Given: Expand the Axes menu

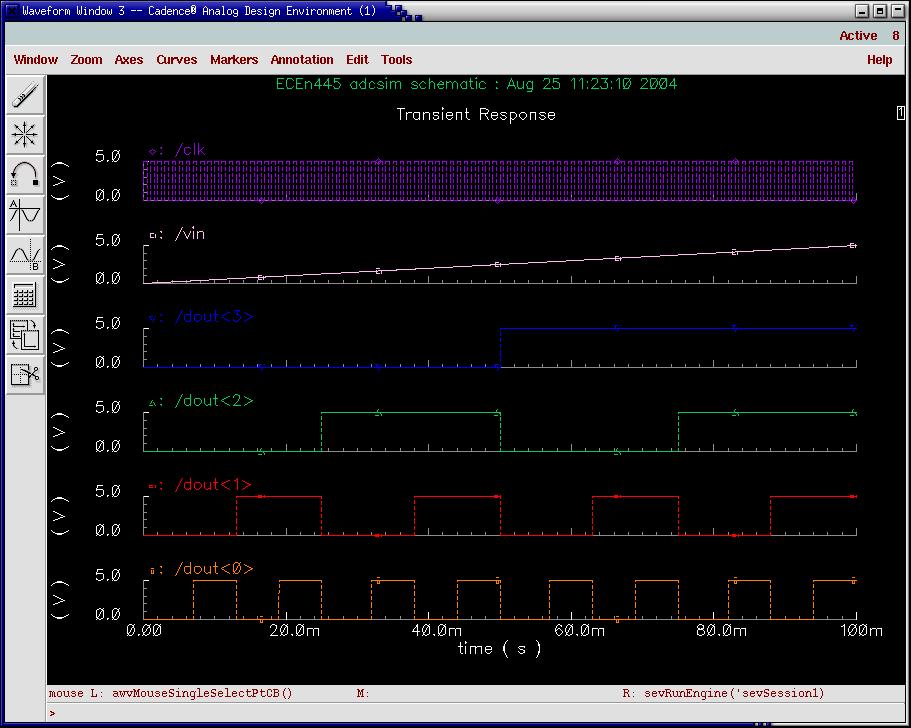Looking at the screenshot, I should pos(129,60).
